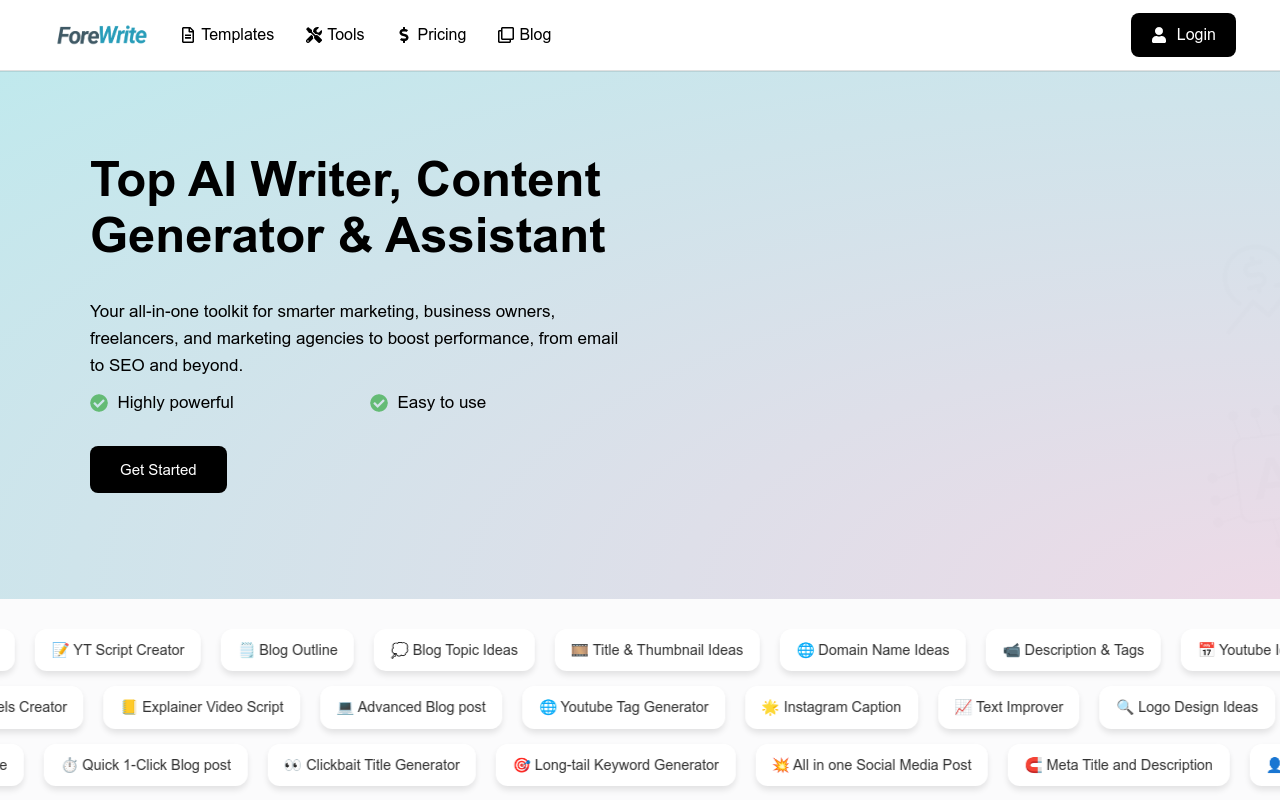Click the green checkmark beside Highly powerful
Screen dimensions: 1280x800
[99, 403]
